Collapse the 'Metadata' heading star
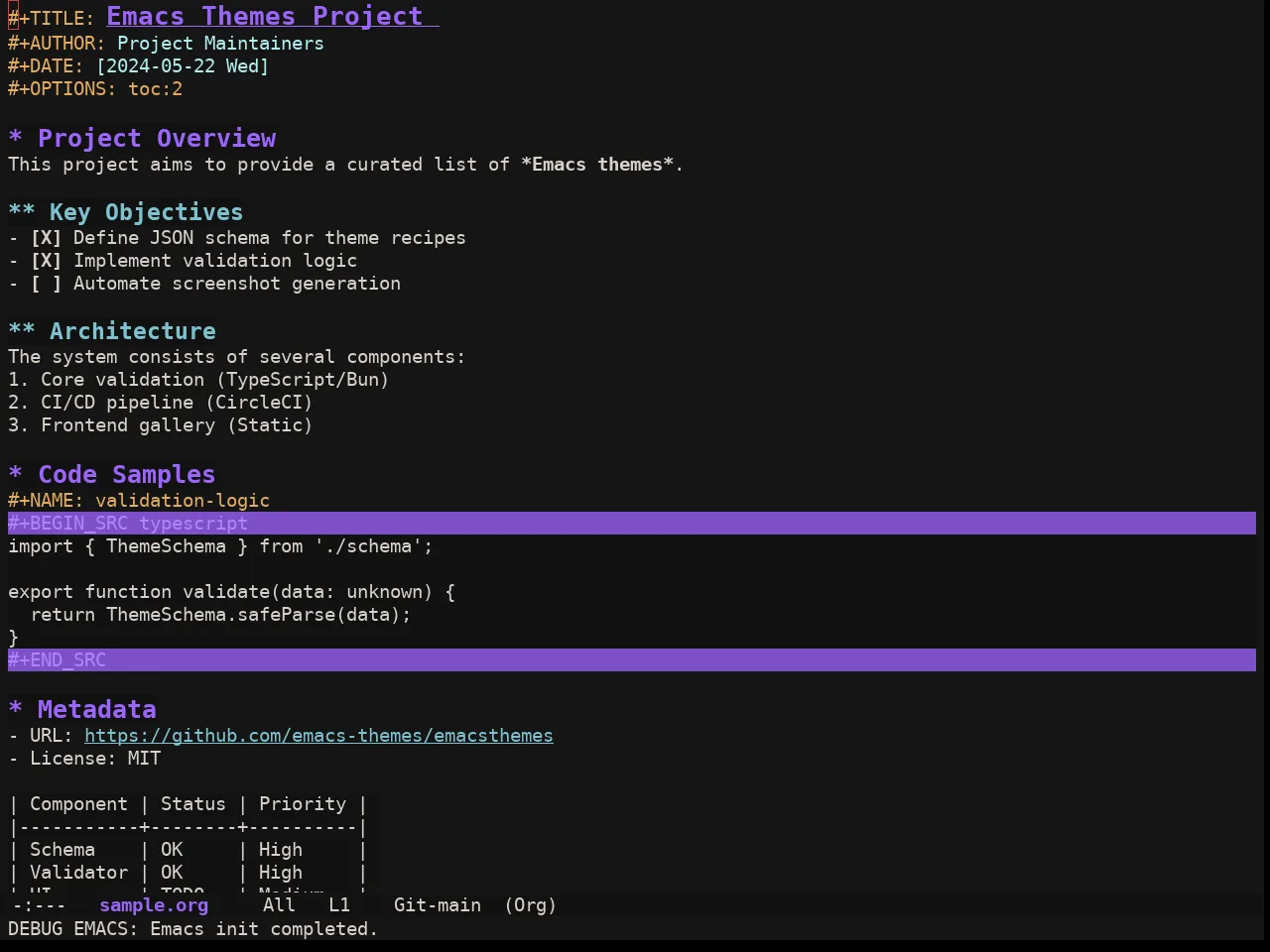Viewport: 1270px width, 952px height. [x=15, y=710]
